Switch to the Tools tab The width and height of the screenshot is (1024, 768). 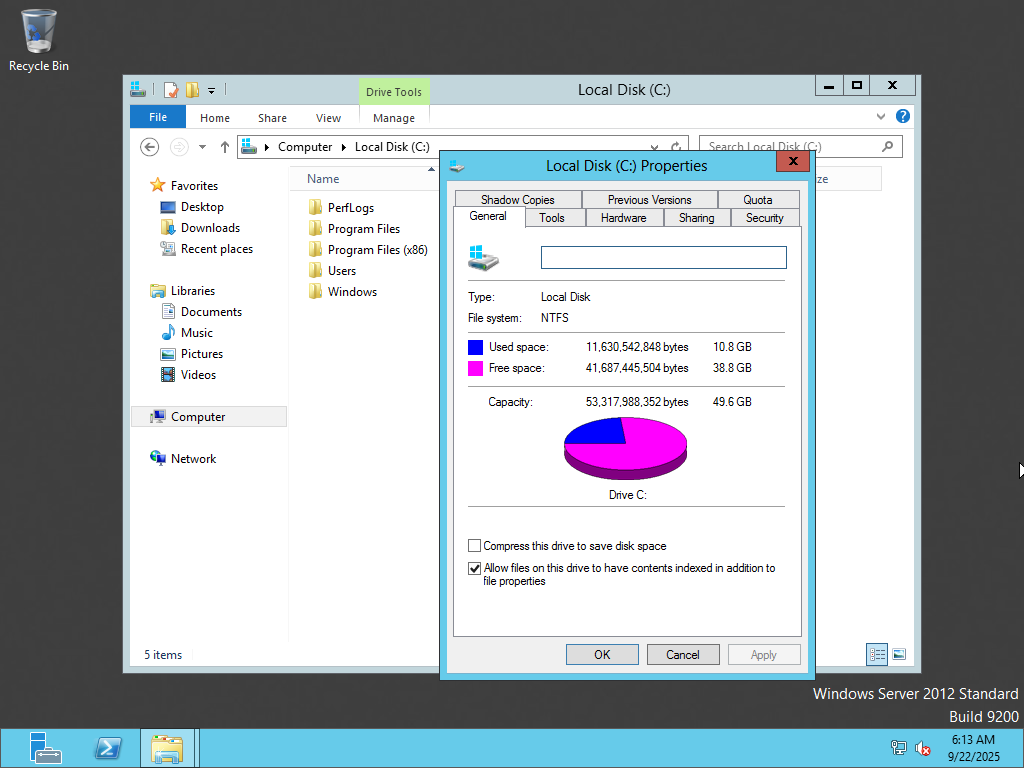pyautogui.click(x=551, y=218)
